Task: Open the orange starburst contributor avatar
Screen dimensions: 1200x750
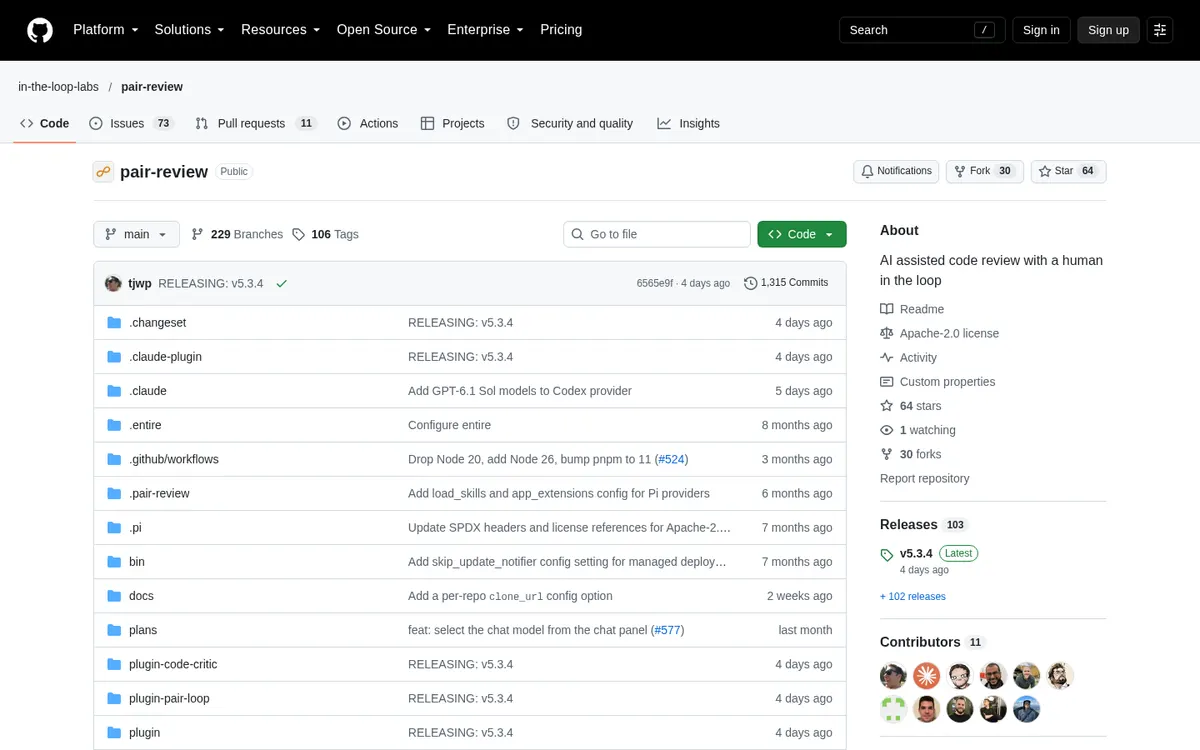Action: pos(927,676)
